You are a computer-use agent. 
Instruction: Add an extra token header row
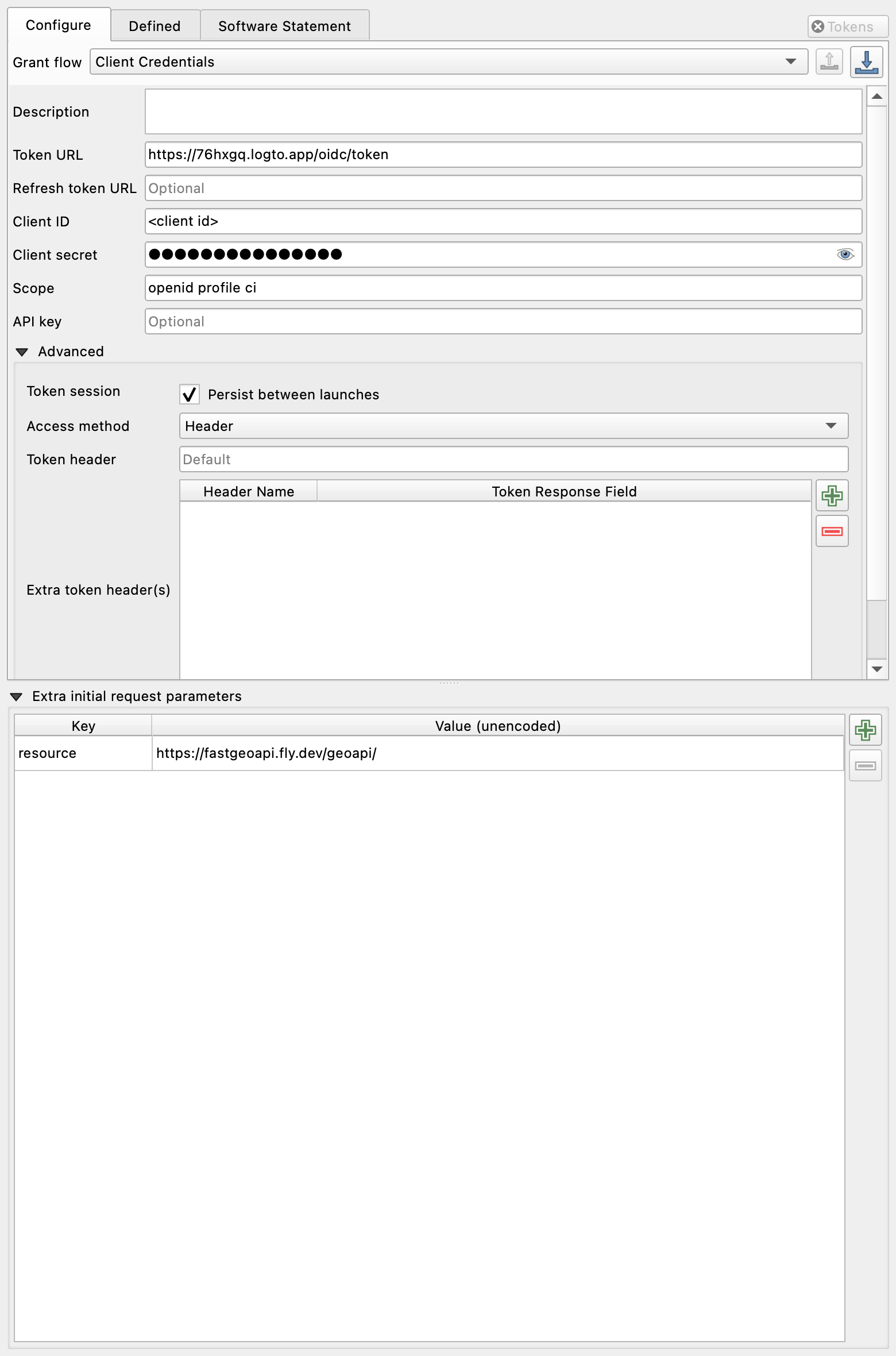pyautogui.click(x=832, y=495)
